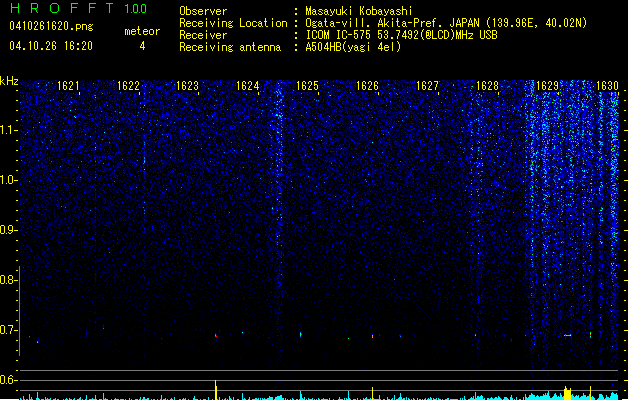Image resolution: width=629 pixels, height=400 pixels.
Task: Click the timestamp 04.10.26 16:20
Action: [51, 46]
